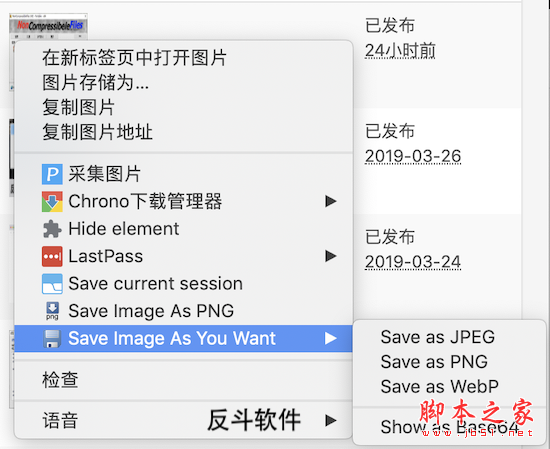
Task: Click the Save current session icon
Action: pos(52,283)
